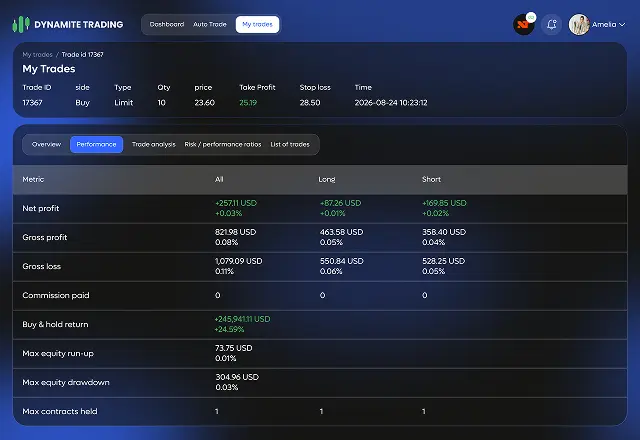Open the red flame rewards icon
Screen dimensions: 640x440
(x=523, y=25)
